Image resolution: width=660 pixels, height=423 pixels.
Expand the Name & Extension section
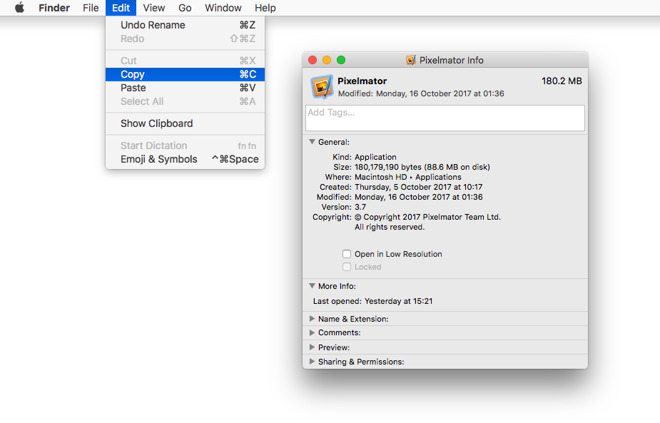point(312,319)
